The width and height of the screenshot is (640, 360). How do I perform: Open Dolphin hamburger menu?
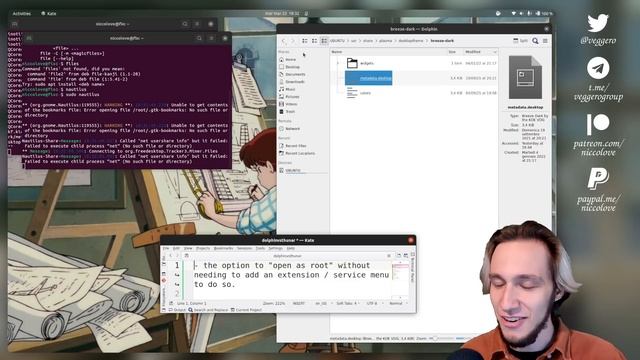[x=545, y=41]
